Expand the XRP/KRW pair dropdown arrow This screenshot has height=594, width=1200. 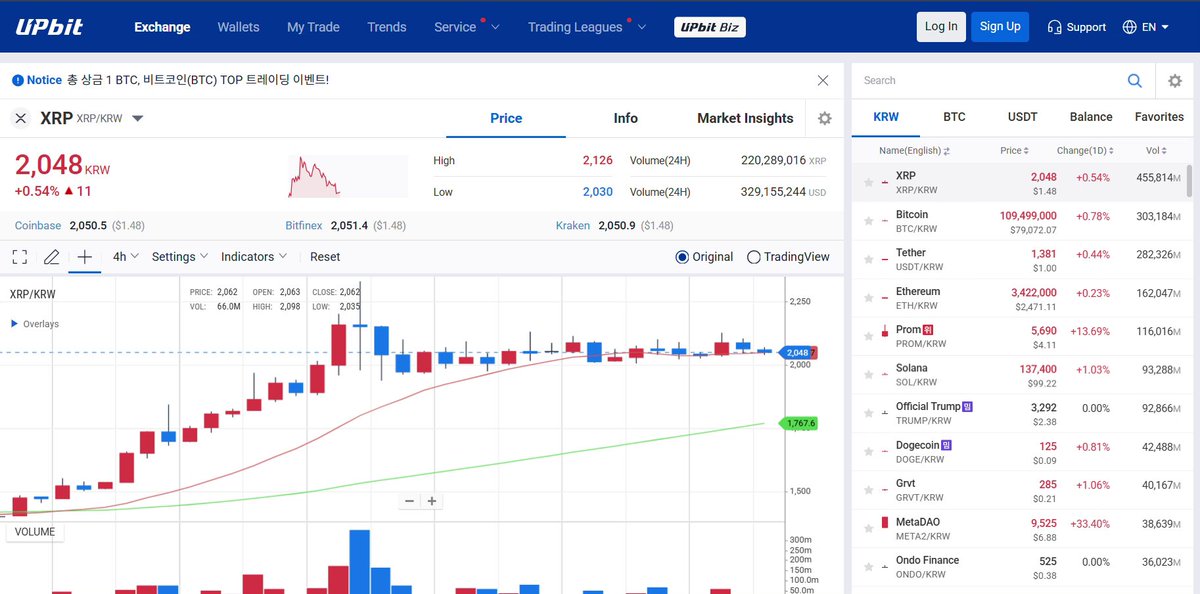coord(138,118)
